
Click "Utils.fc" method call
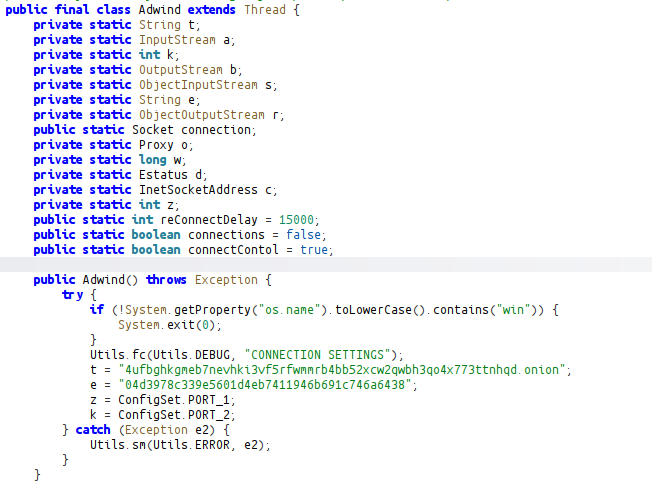(x=117, y=355)
